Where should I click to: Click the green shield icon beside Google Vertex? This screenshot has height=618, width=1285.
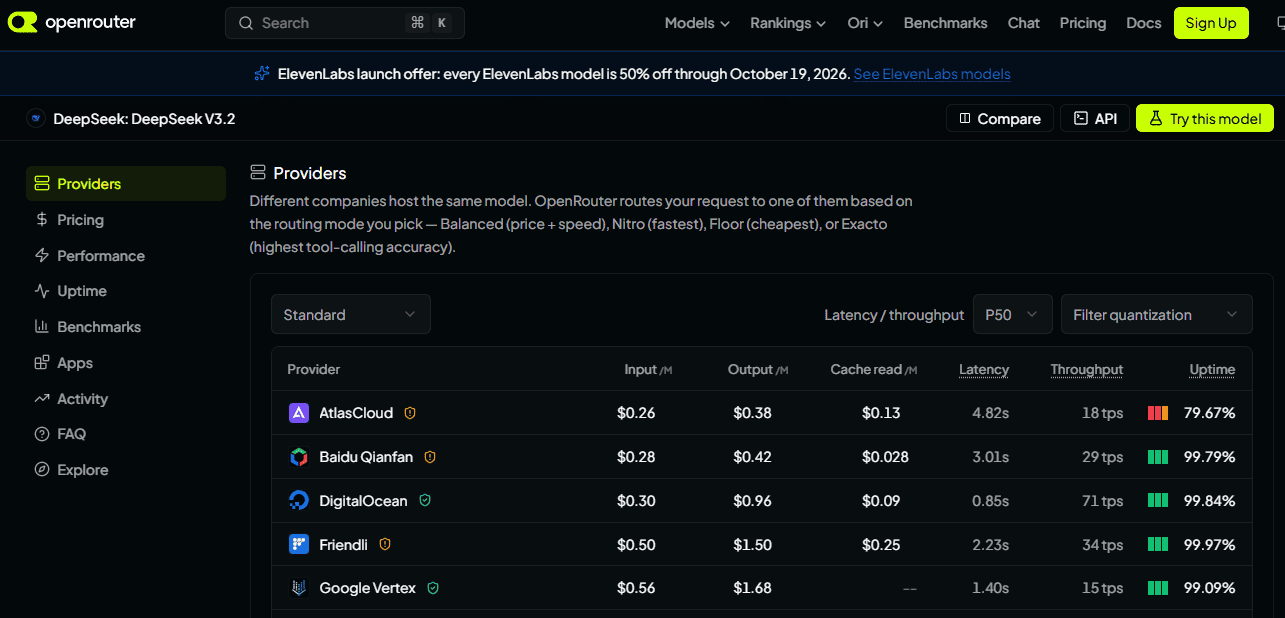(433, 588)
